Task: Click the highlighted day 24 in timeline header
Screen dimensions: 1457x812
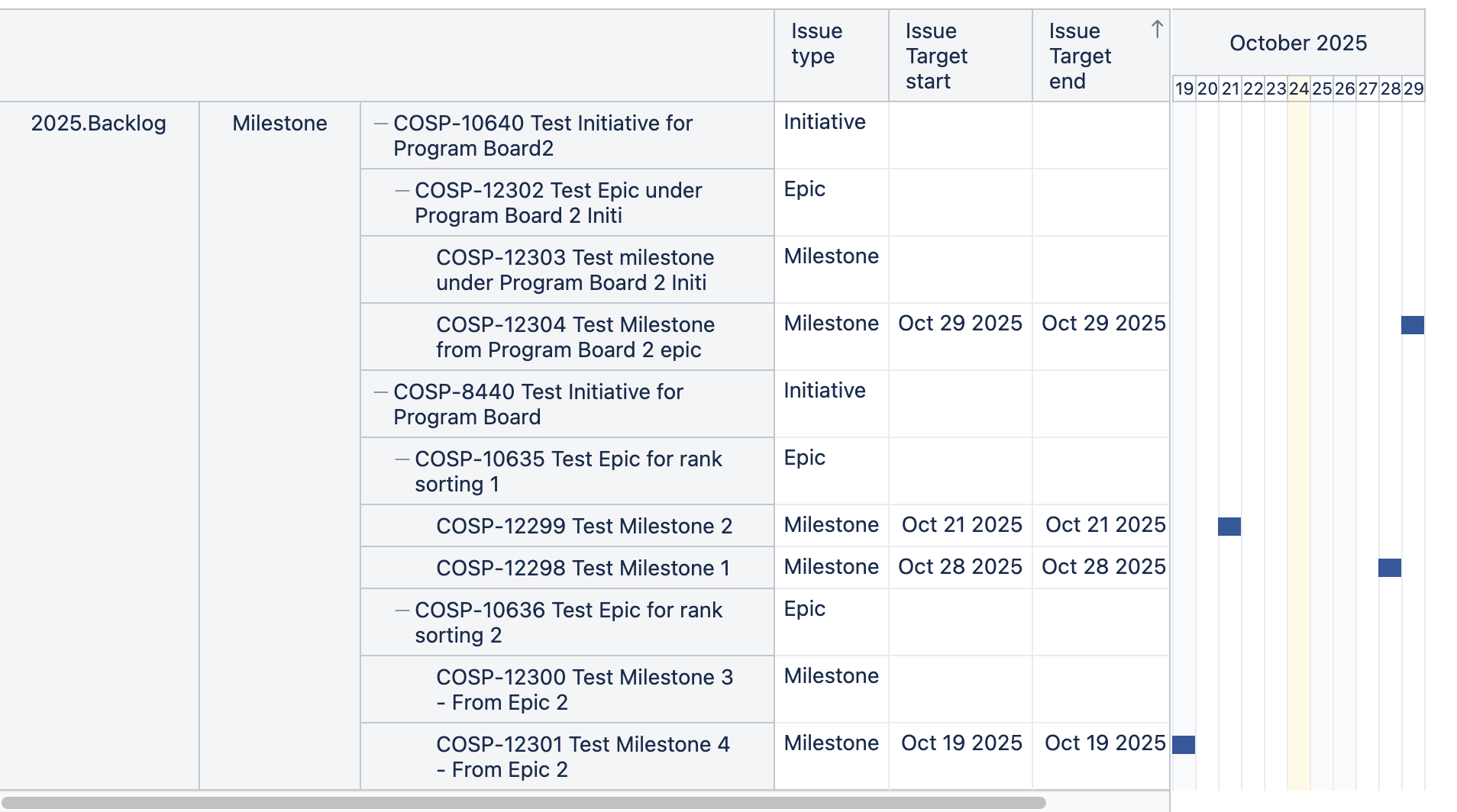Action: (1298, 89)
